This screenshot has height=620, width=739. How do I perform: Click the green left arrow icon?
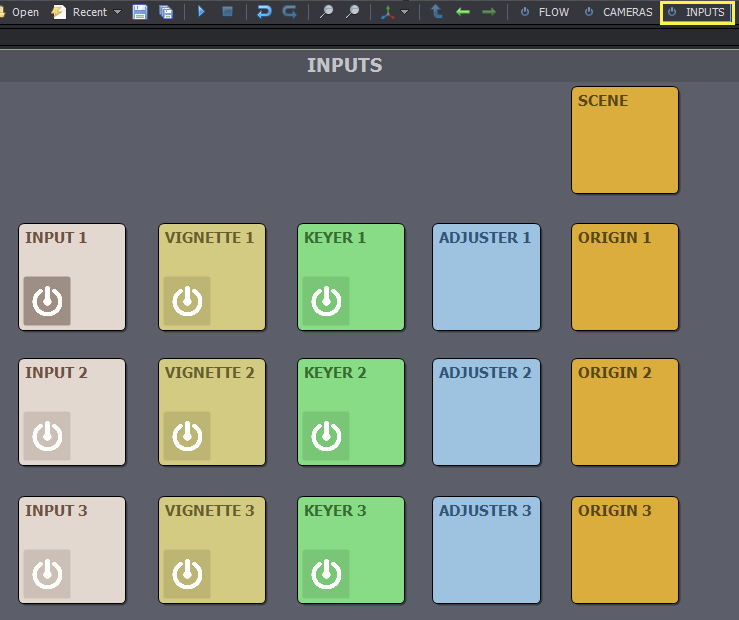click(x=463, y=12)
